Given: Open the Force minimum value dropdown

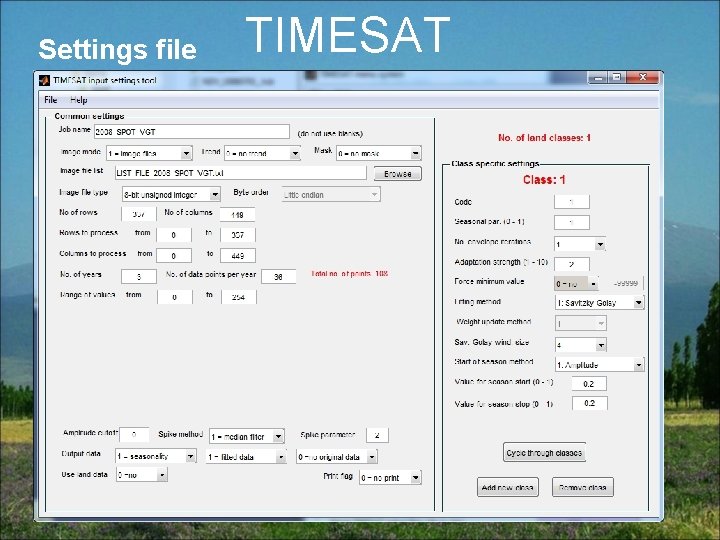Looking at the screenshot, I should (576, 284).
